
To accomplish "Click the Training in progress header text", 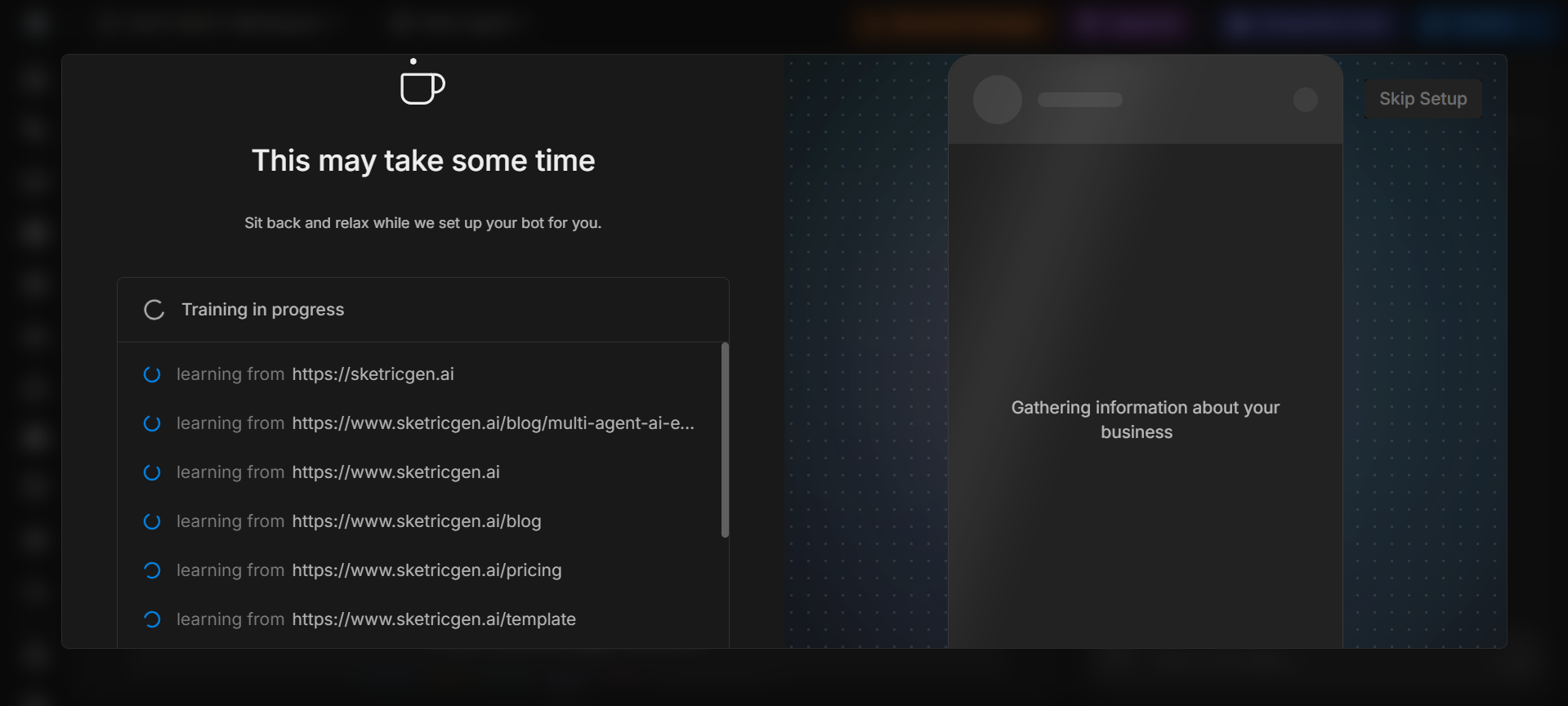I will tap(262, 310).
